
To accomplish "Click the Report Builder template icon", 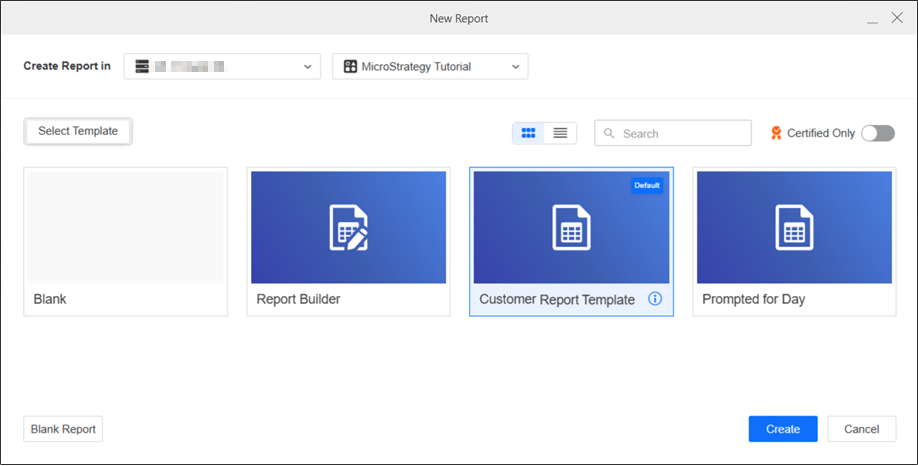I will point(348,227).
